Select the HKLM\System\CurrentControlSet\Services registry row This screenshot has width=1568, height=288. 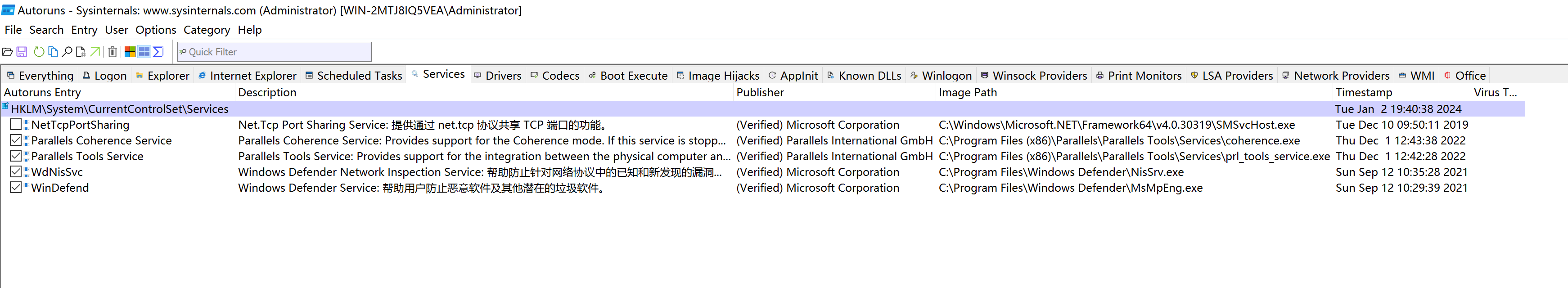pyautogui.click(x=120, y=109)
